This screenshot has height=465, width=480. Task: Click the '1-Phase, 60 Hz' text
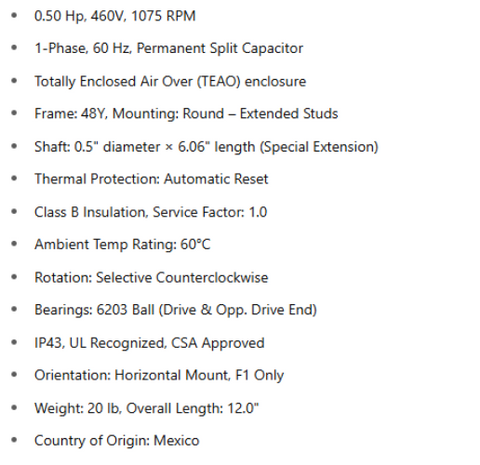[x=82, y=48]
